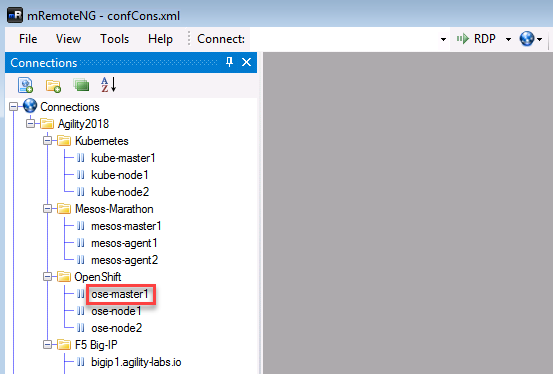
Task: Click the globe icon of the Connections root
Action: point(30,106)
